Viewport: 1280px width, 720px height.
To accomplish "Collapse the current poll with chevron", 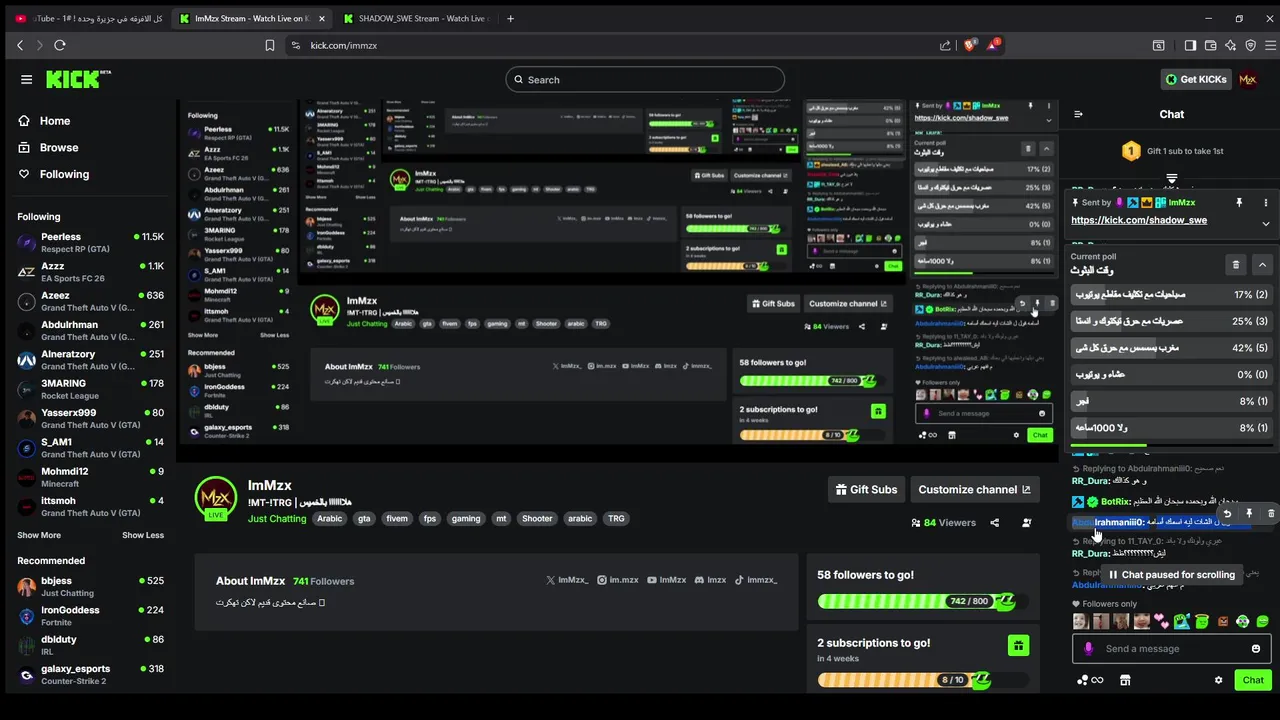I will (1263, 265).
